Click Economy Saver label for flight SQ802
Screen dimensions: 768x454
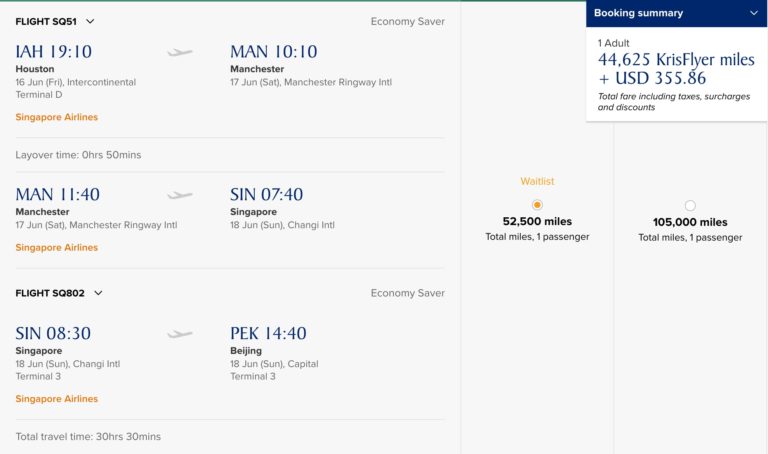tap(407, 293)
